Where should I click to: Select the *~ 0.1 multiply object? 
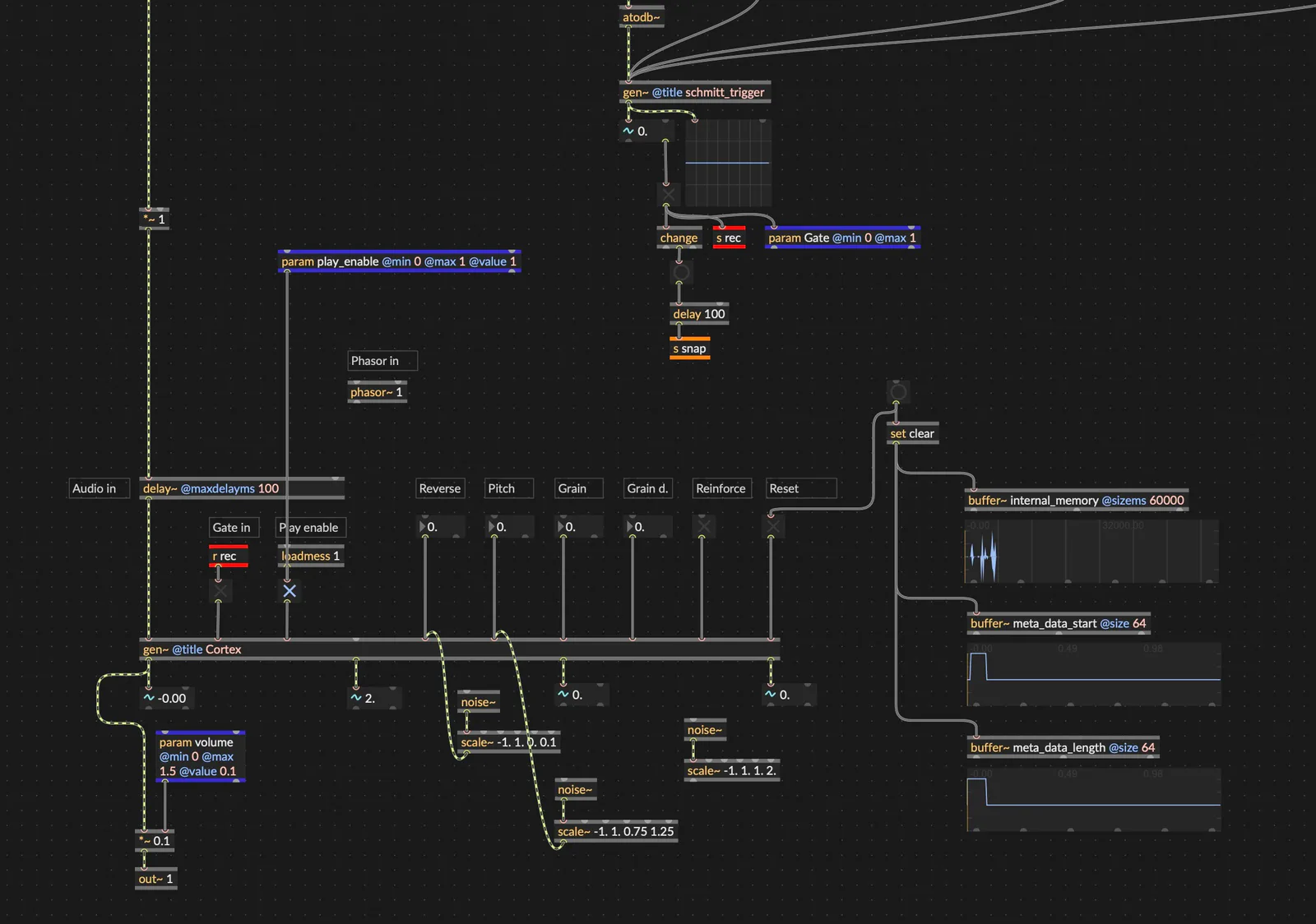(155, 840)
